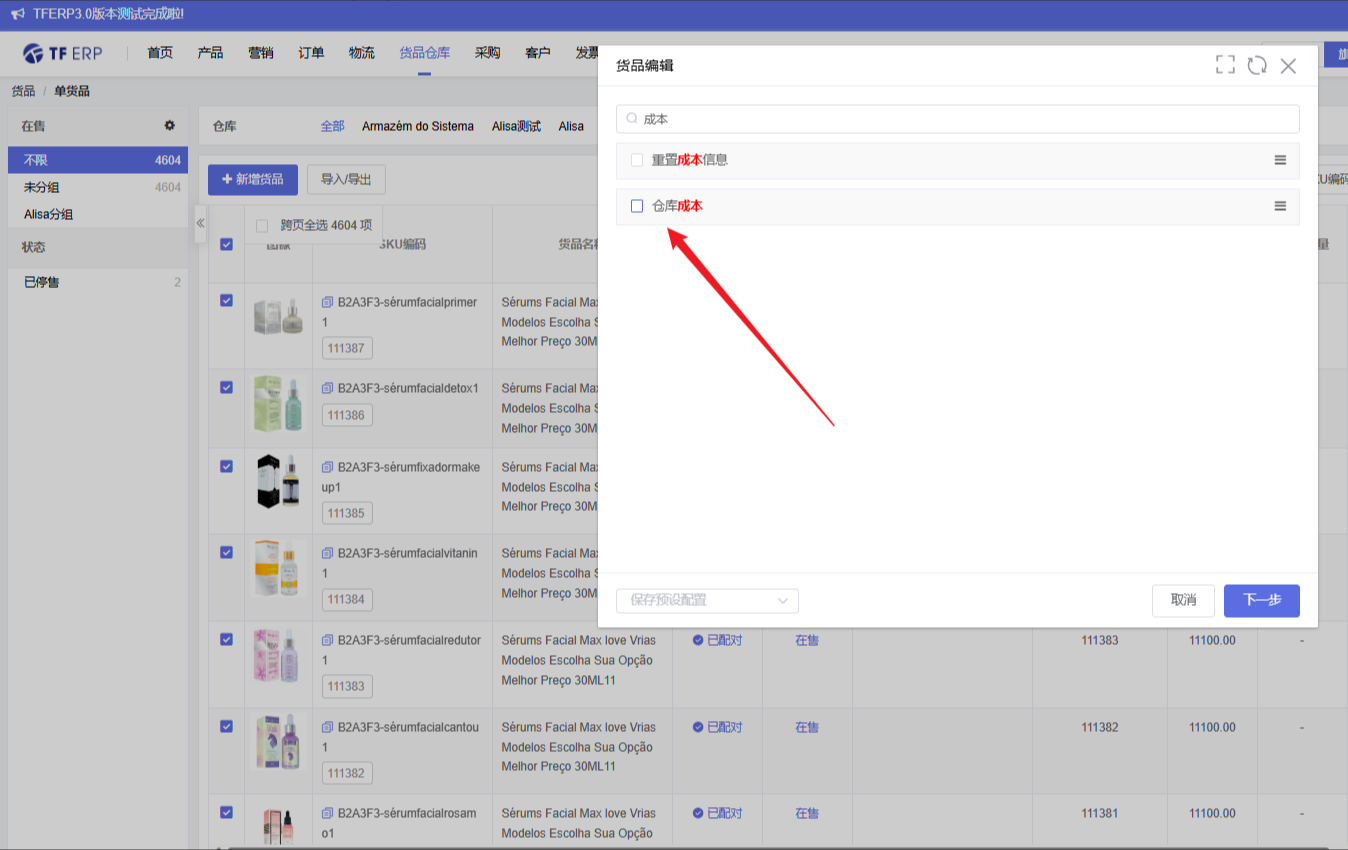Click the copy icon beside SKU B2A3F3-sérumfixadormakeup1
1348x850 pixels.
click(327, 467)
